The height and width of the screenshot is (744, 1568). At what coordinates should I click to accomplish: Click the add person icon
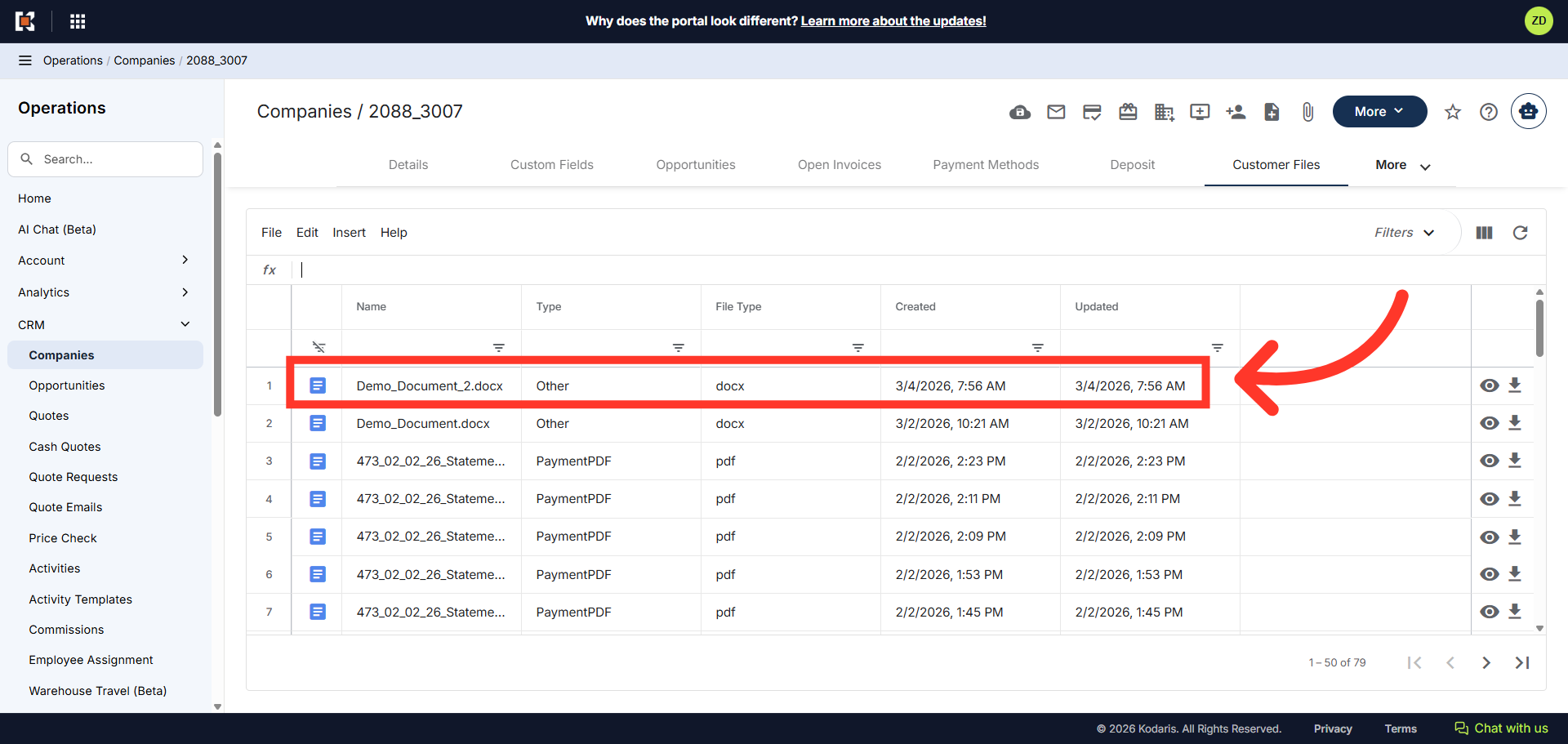(x=1236, y=112)
